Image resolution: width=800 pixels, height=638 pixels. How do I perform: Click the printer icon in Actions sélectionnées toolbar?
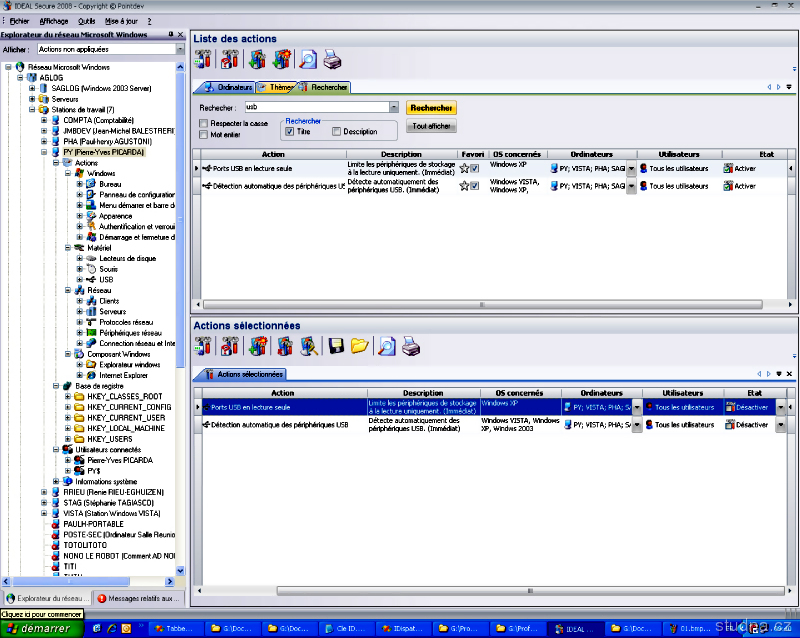[x=410, y=347]
